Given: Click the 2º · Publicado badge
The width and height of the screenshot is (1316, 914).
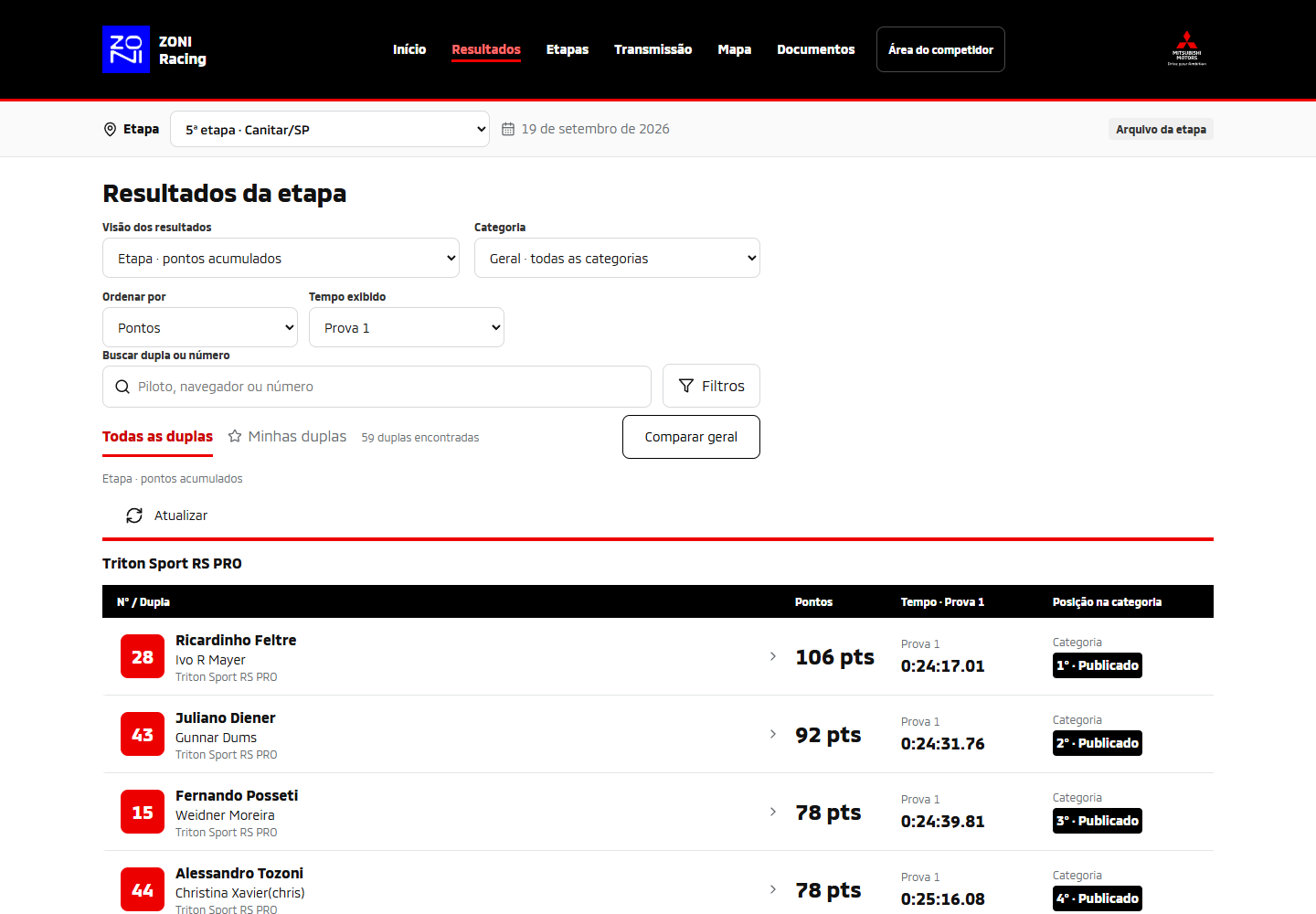Looking at the screenshot, I should (x=1098, y=743).
